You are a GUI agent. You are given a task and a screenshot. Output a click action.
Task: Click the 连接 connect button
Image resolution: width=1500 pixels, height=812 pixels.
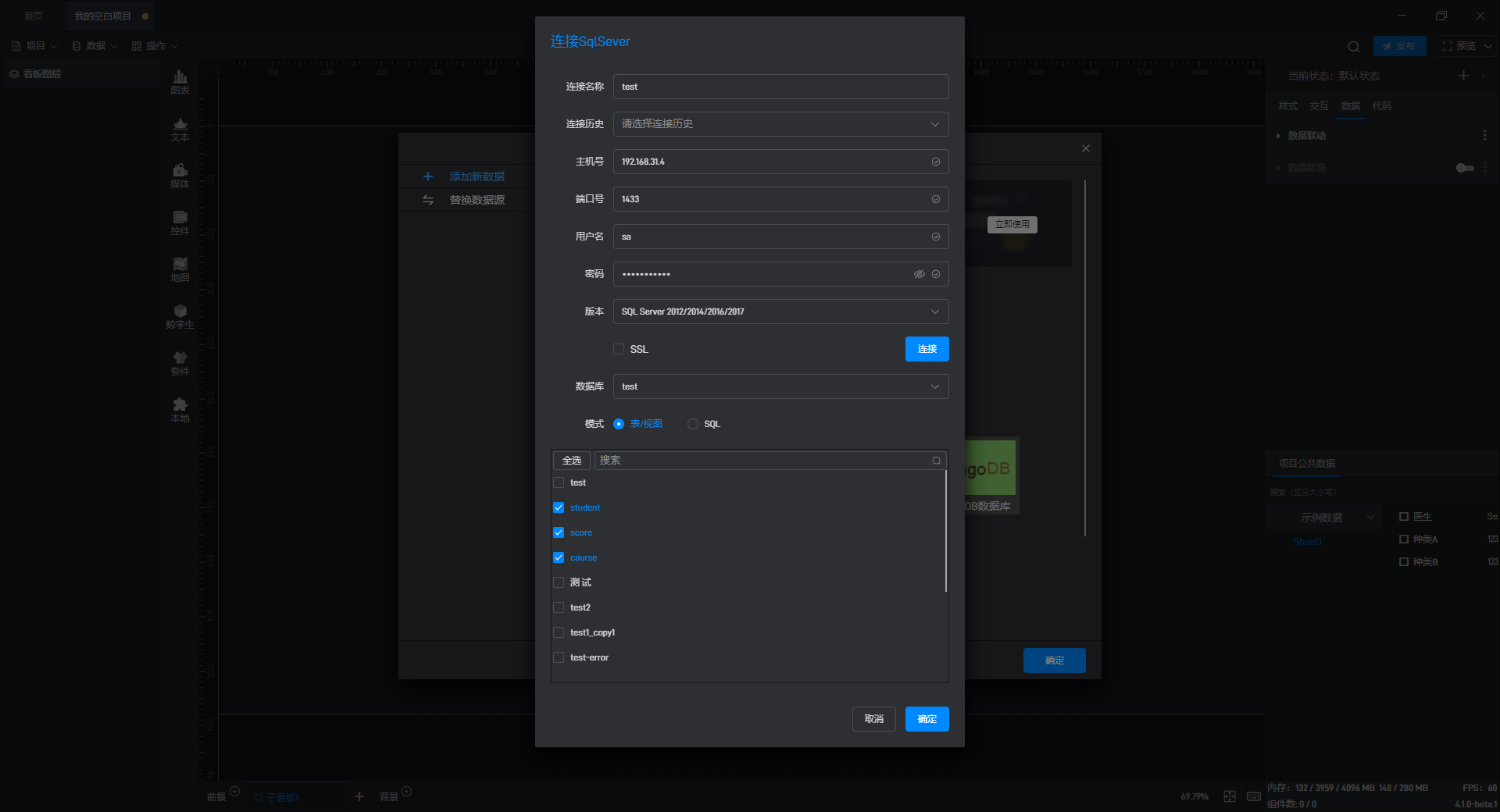click(927, 349)
